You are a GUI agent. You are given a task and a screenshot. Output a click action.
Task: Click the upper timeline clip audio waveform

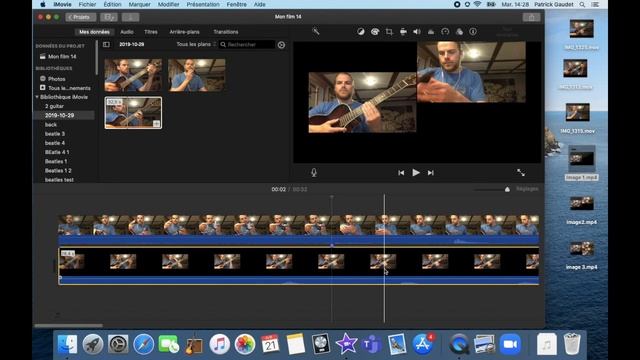(298, 240)
